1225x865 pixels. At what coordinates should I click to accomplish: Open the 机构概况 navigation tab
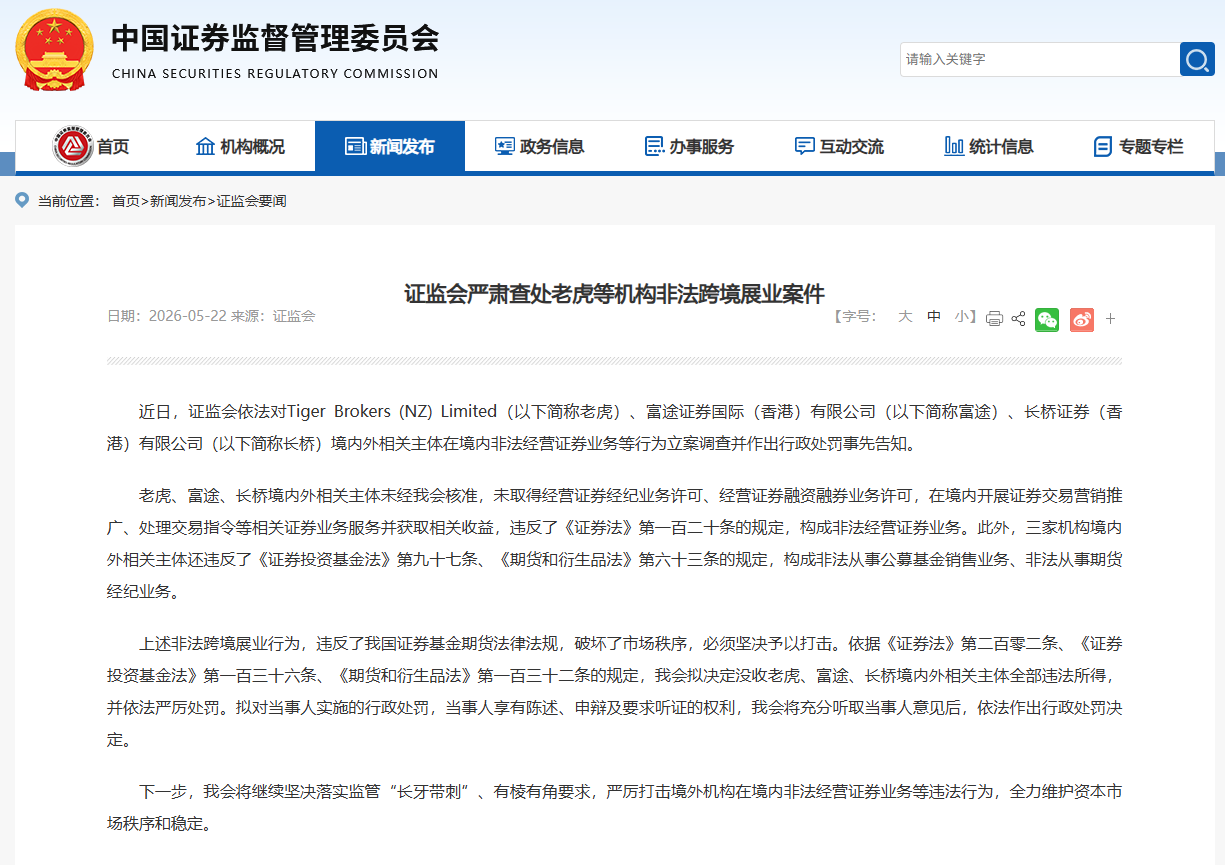coord(240,147)
